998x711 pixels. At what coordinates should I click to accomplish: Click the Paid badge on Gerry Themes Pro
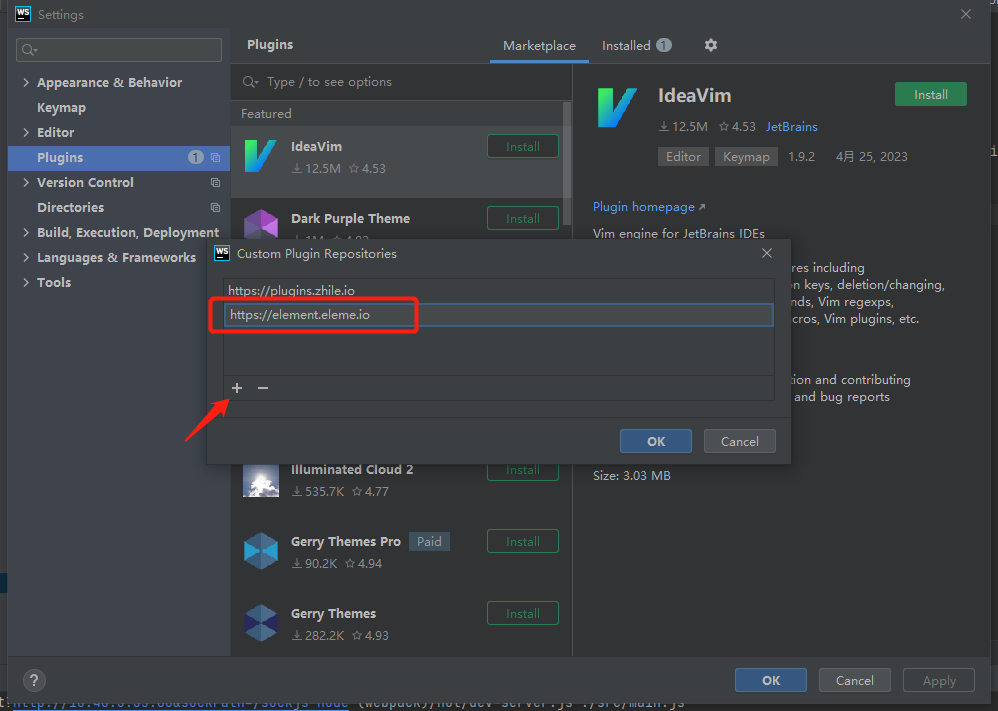[x=429, y=541]
